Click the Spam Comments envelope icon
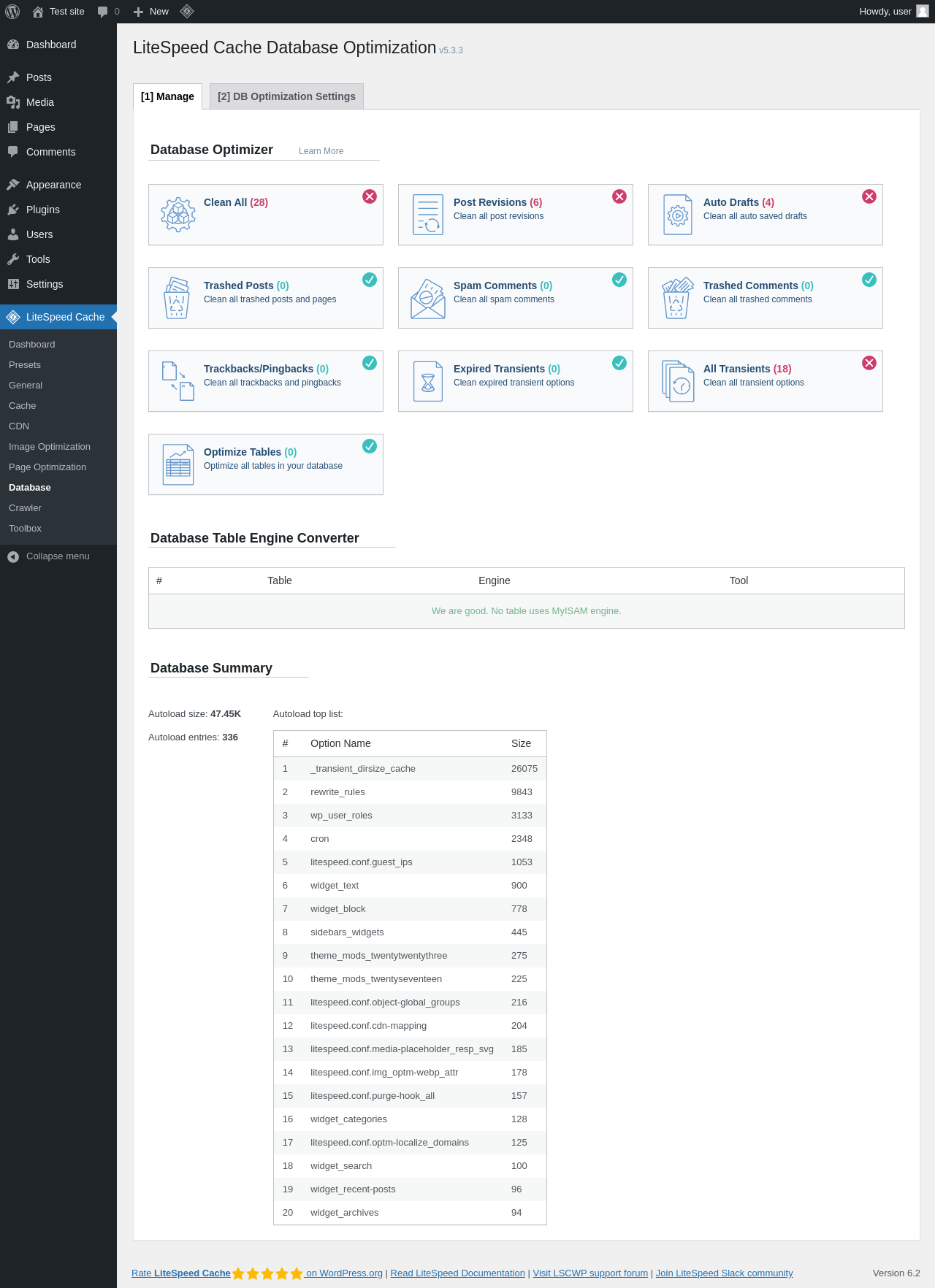Image resolution: width=935 pixels, height=1288 pixels. [428, 298]
